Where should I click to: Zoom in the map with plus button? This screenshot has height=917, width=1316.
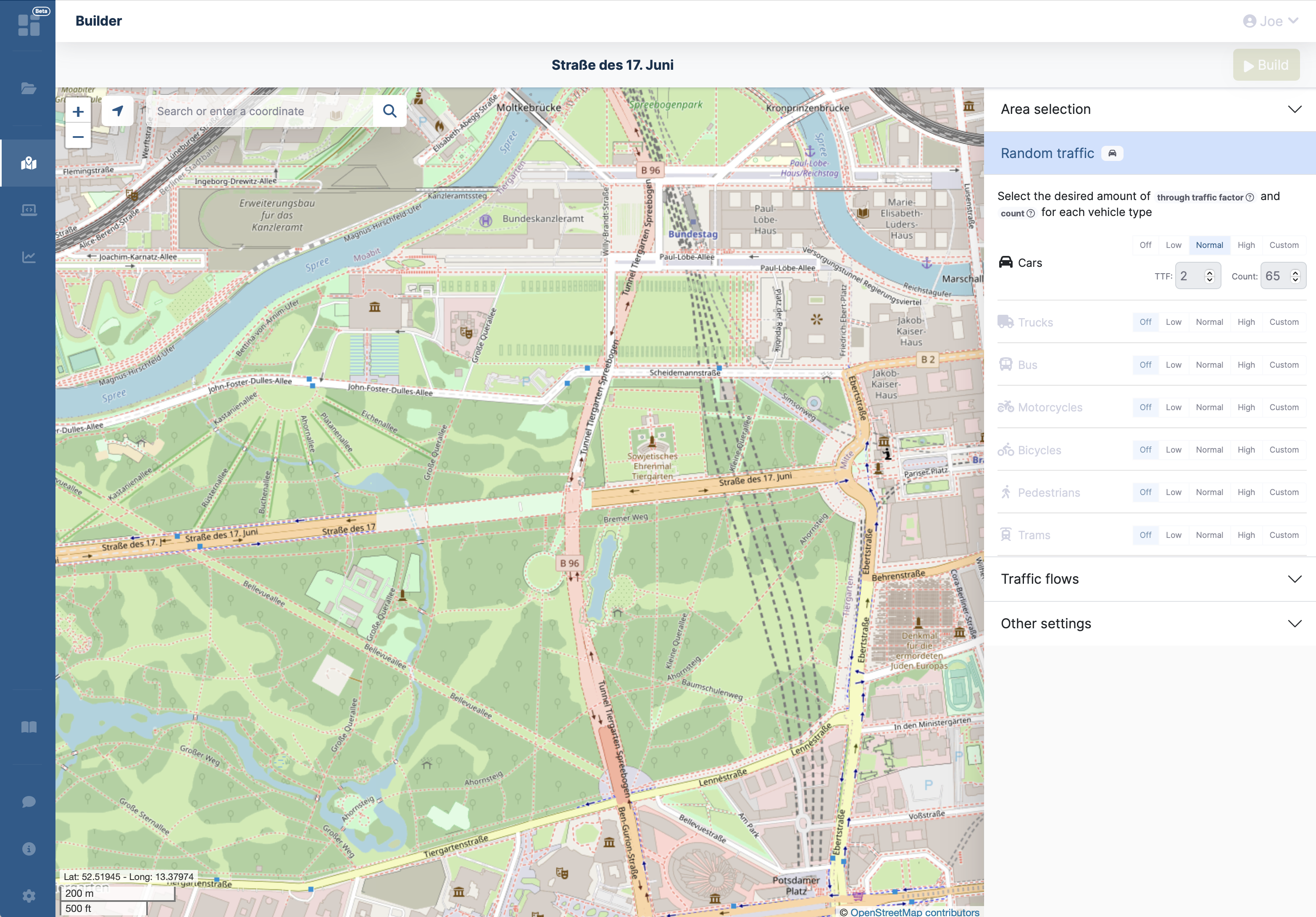pos(79,111)
